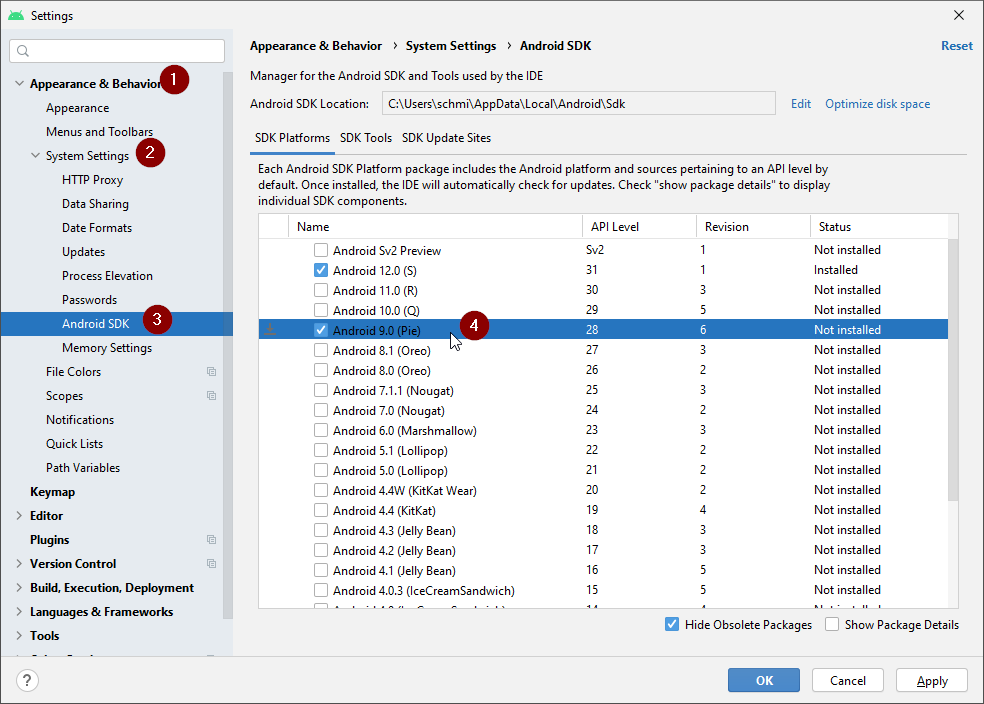Sort by the Revision column header
Screen dimensions: 984x704
tap(753, 227)
